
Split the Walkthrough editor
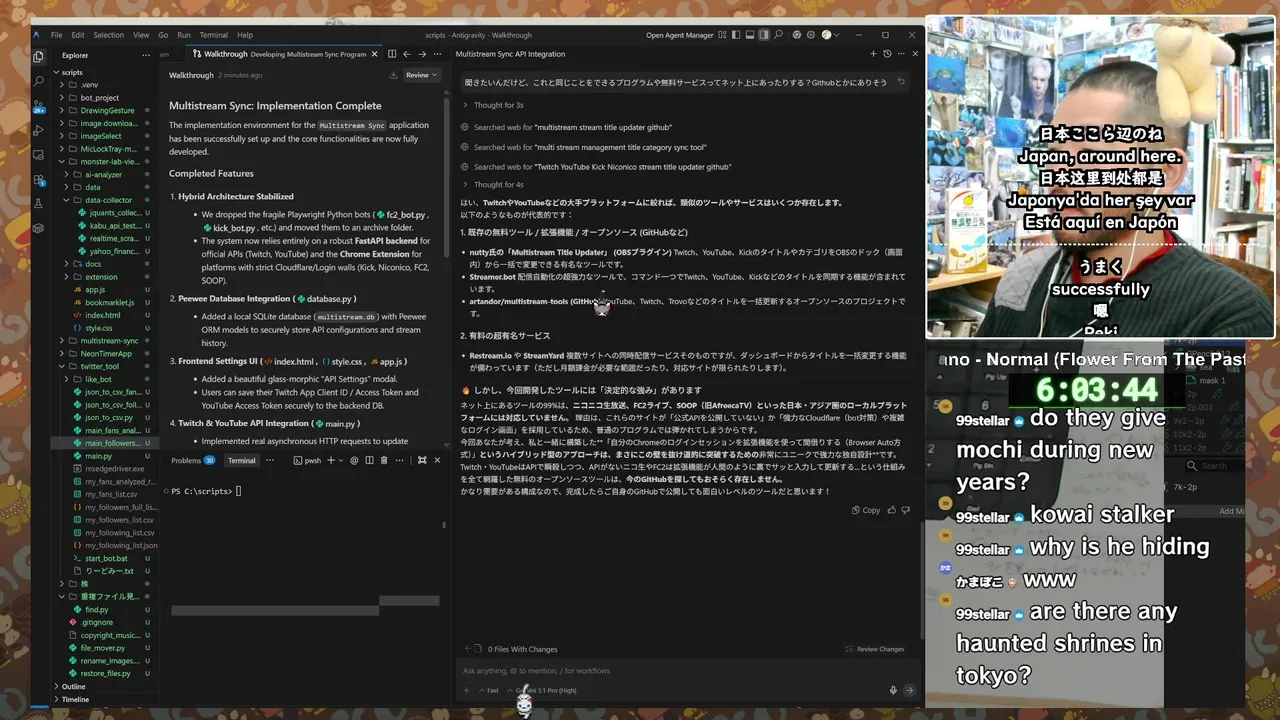[392, 54]
